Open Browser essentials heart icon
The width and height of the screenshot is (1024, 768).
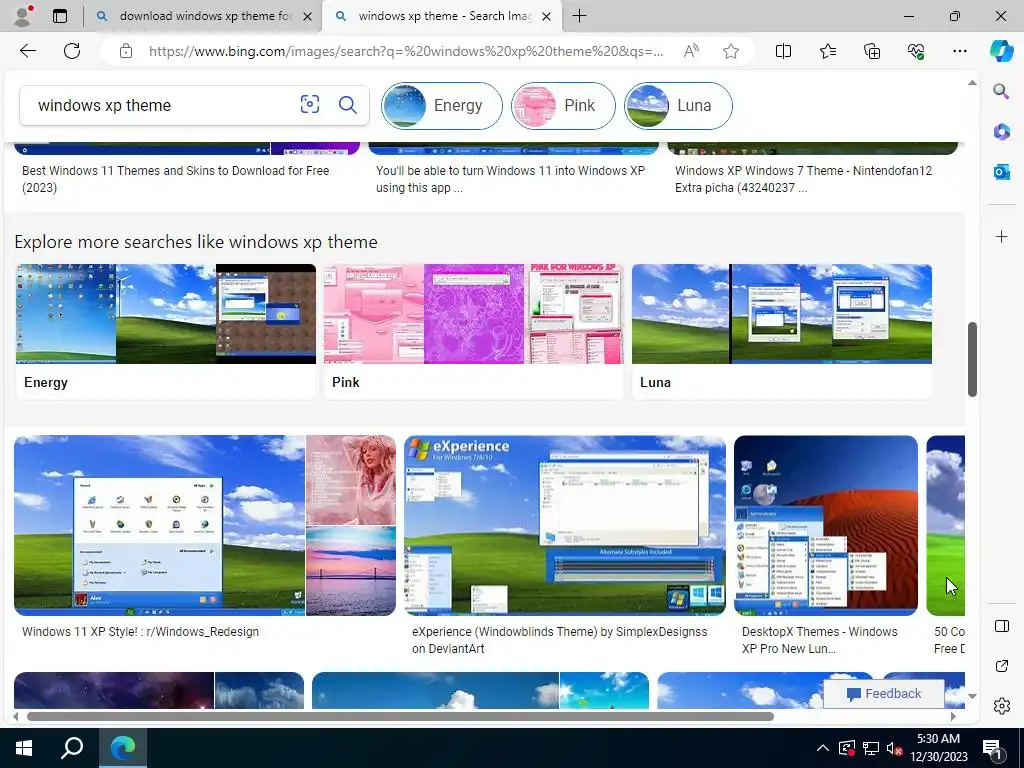click(916, 51)
